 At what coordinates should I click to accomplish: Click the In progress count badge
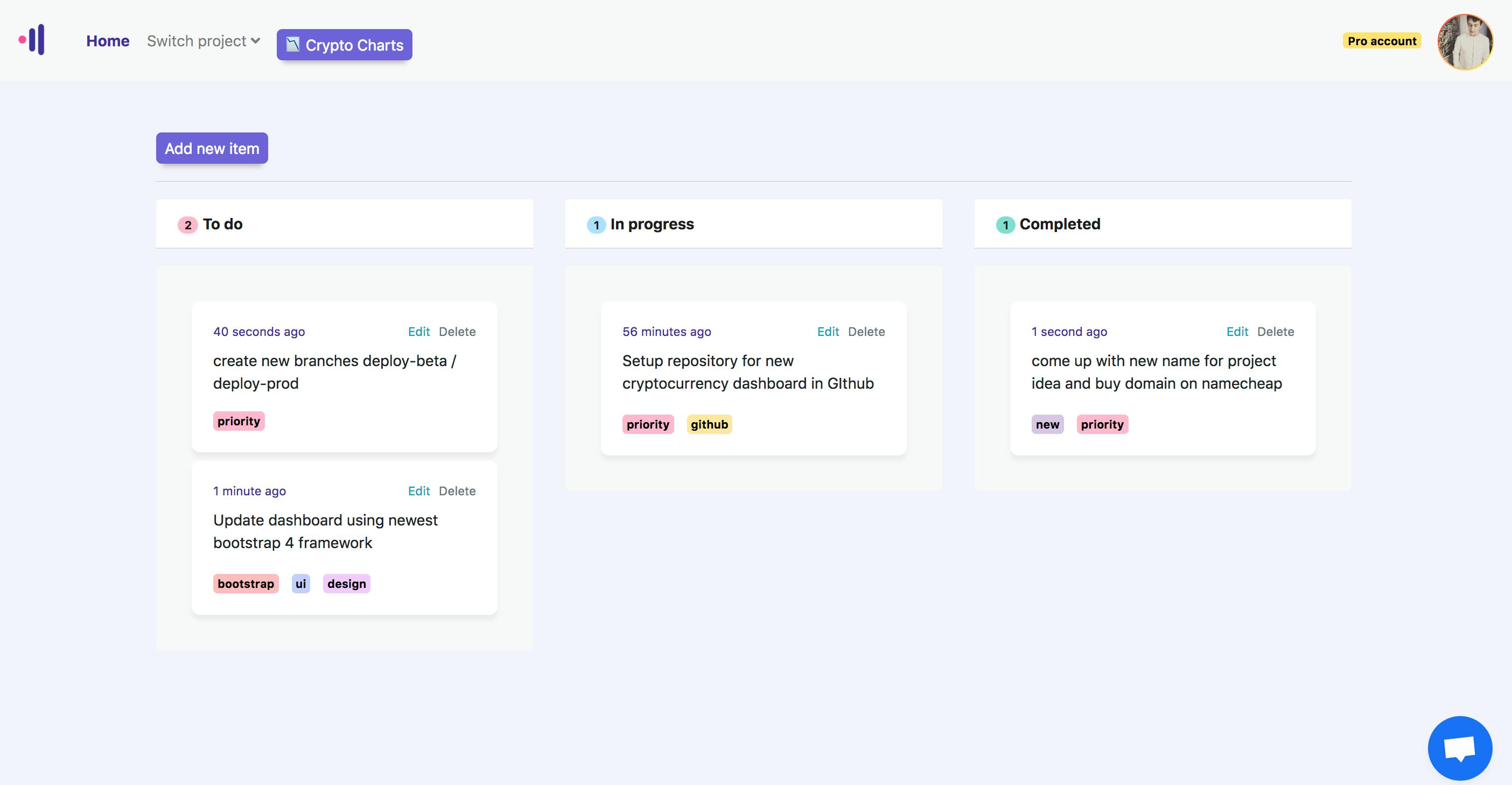click(597, 225)
